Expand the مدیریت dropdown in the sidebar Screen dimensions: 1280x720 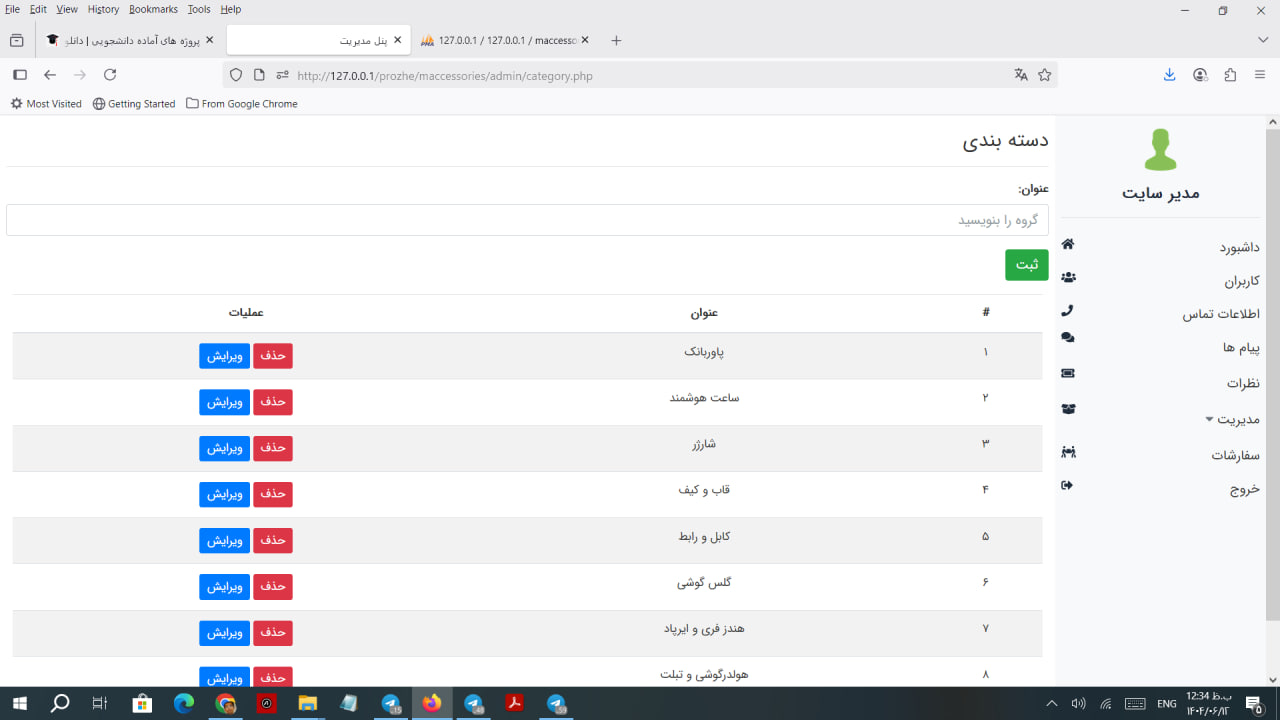[1232, 419]
